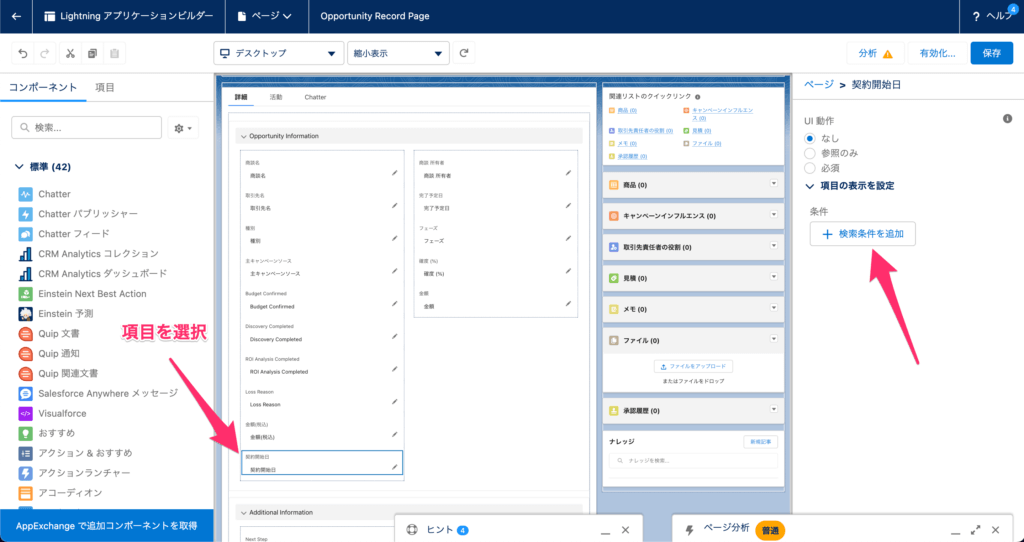Click the 保存 save button
Screen dimensions: 1024x542
(991, 53)
